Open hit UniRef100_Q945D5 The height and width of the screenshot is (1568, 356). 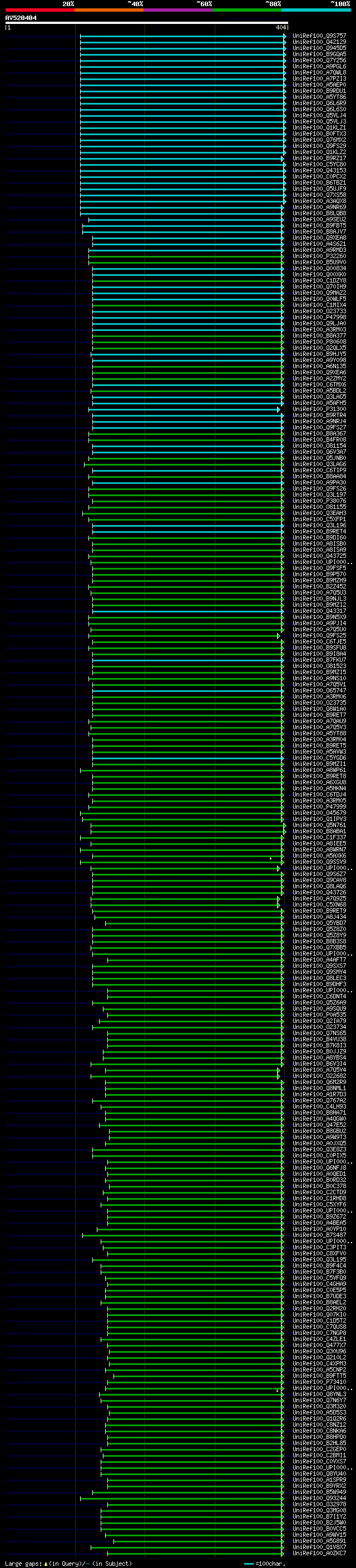(x=319, y=48)
